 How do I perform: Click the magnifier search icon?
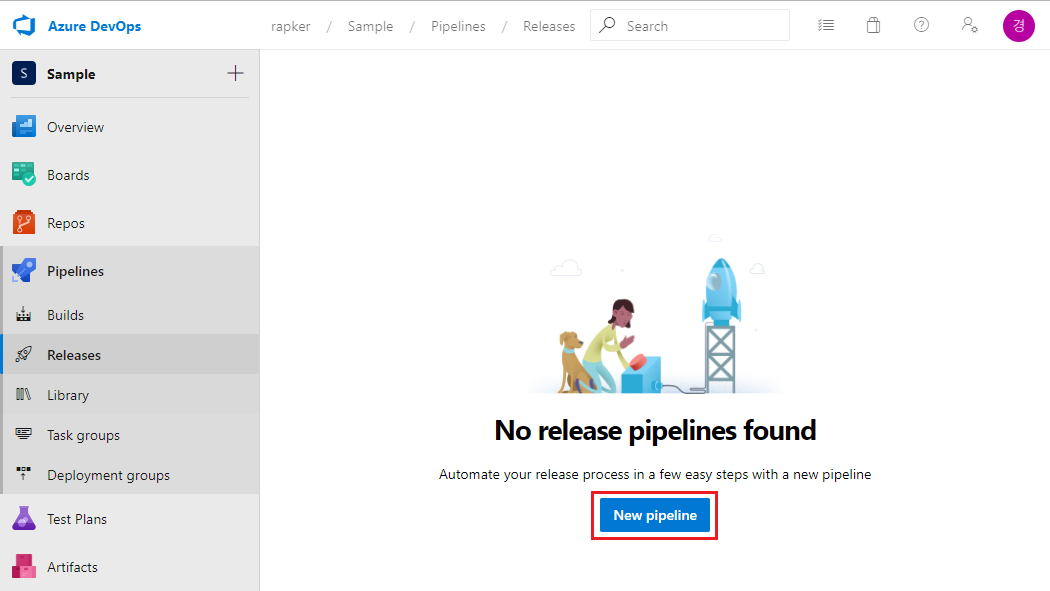coord(607,25)
